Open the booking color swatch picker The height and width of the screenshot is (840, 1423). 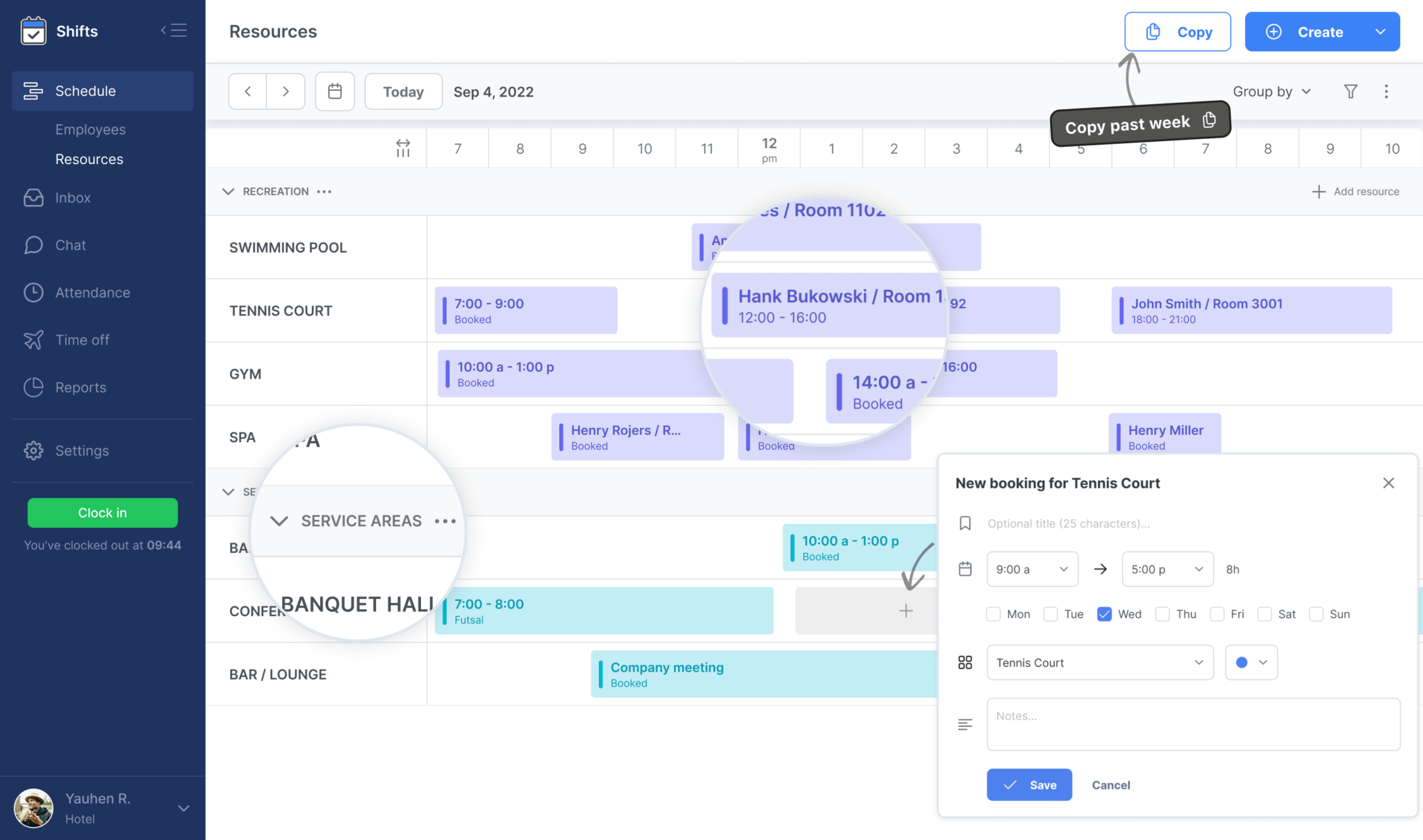(x=1250, y=662)
